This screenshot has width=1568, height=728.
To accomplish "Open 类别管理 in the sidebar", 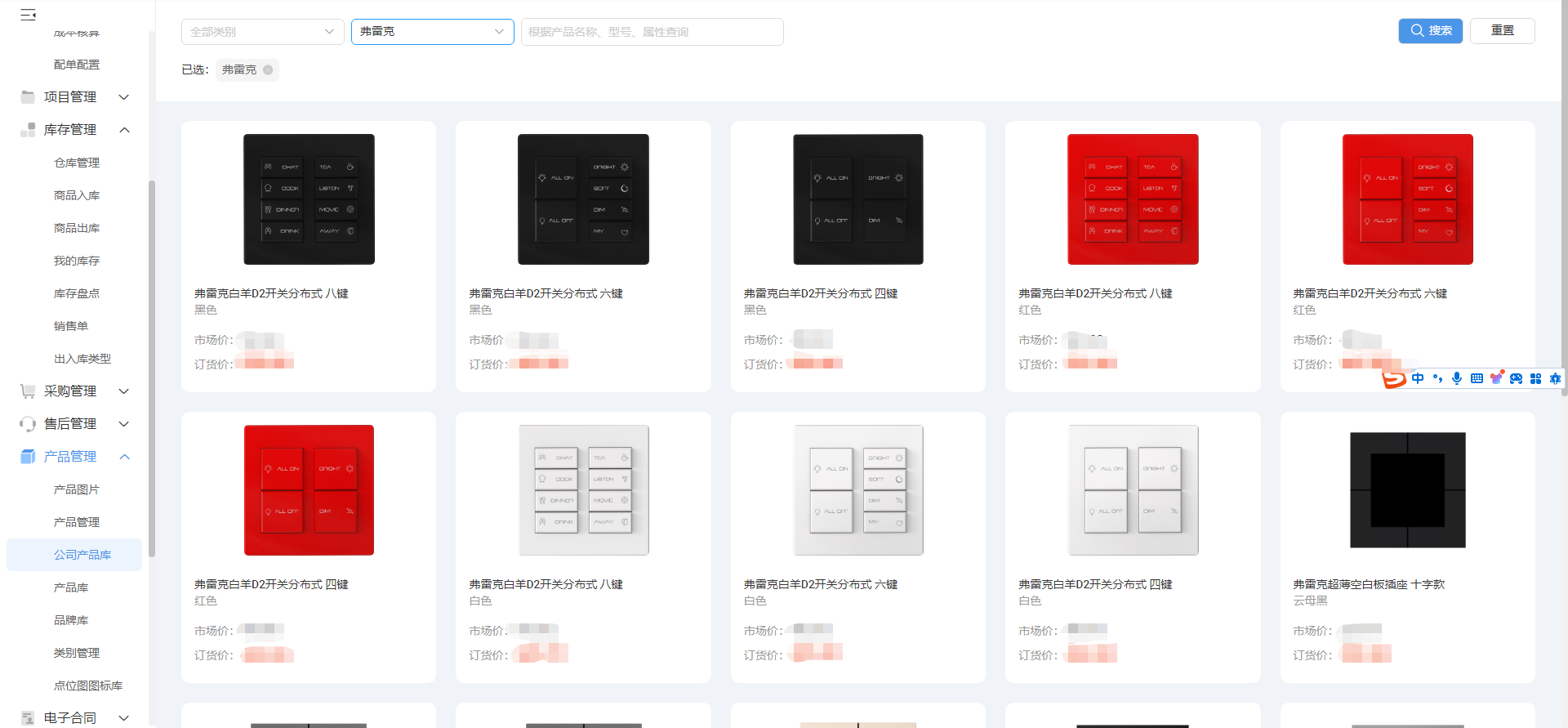I will [x=77, y=653].
